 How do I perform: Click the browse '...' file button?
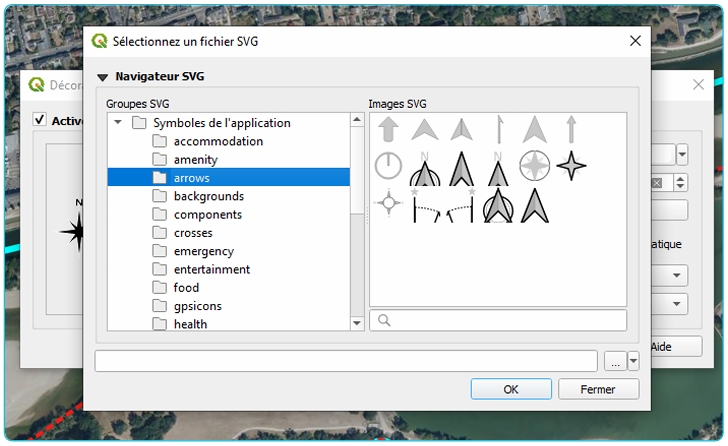tap(615, 362)
